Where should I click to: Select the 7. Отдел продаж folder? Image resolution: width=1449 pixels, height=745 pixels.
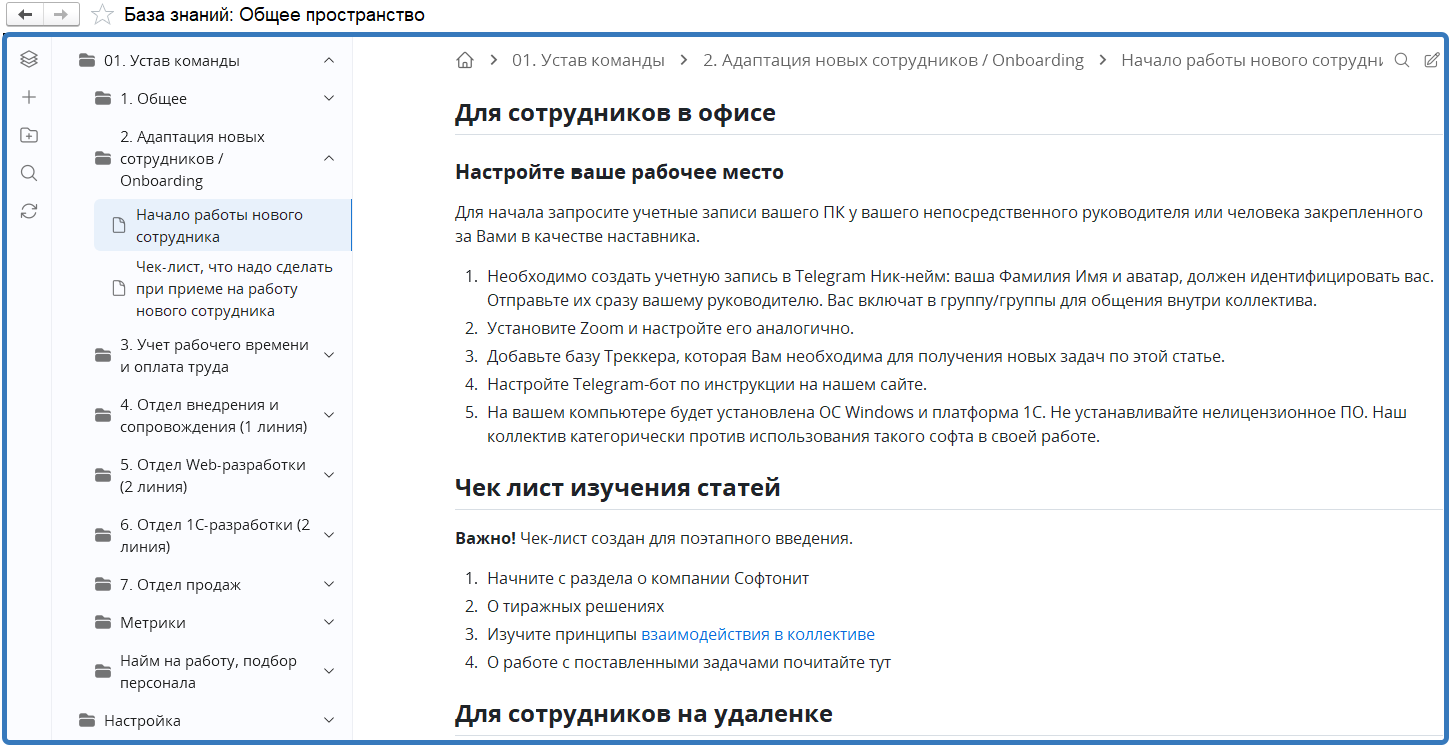(180, 584)
